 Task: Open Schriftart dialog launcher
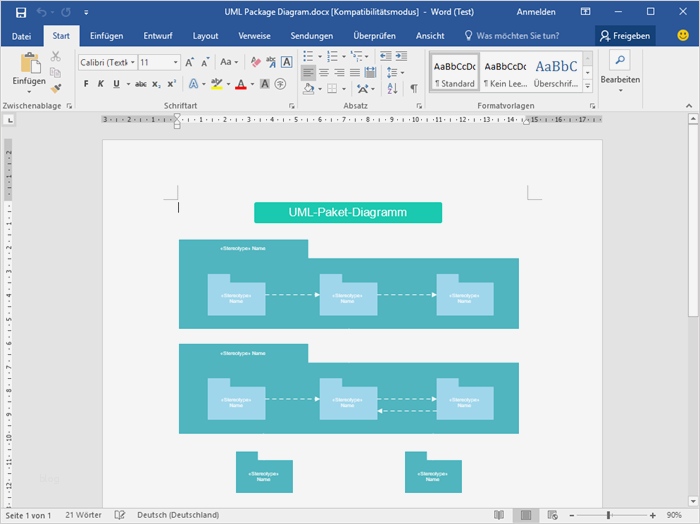(292, 106)
